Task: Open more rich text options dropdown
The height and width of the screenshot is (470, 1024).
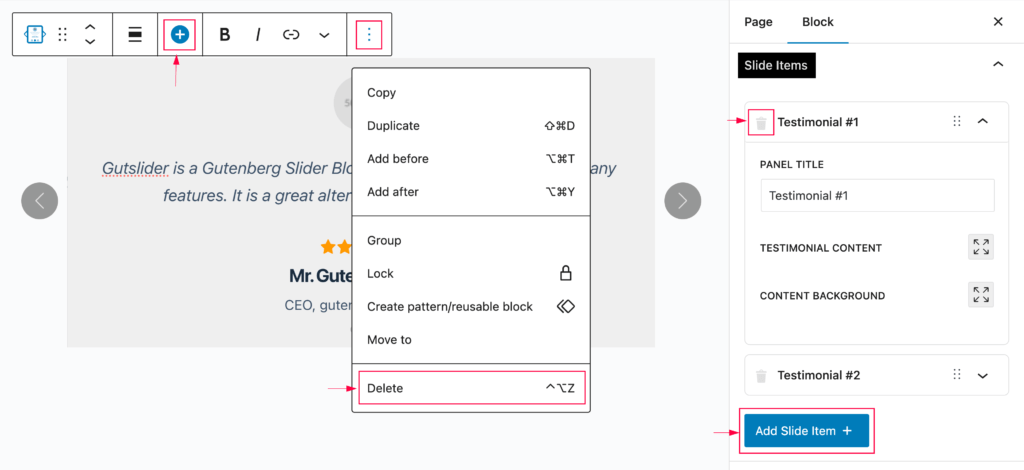Action: (324, 35)
